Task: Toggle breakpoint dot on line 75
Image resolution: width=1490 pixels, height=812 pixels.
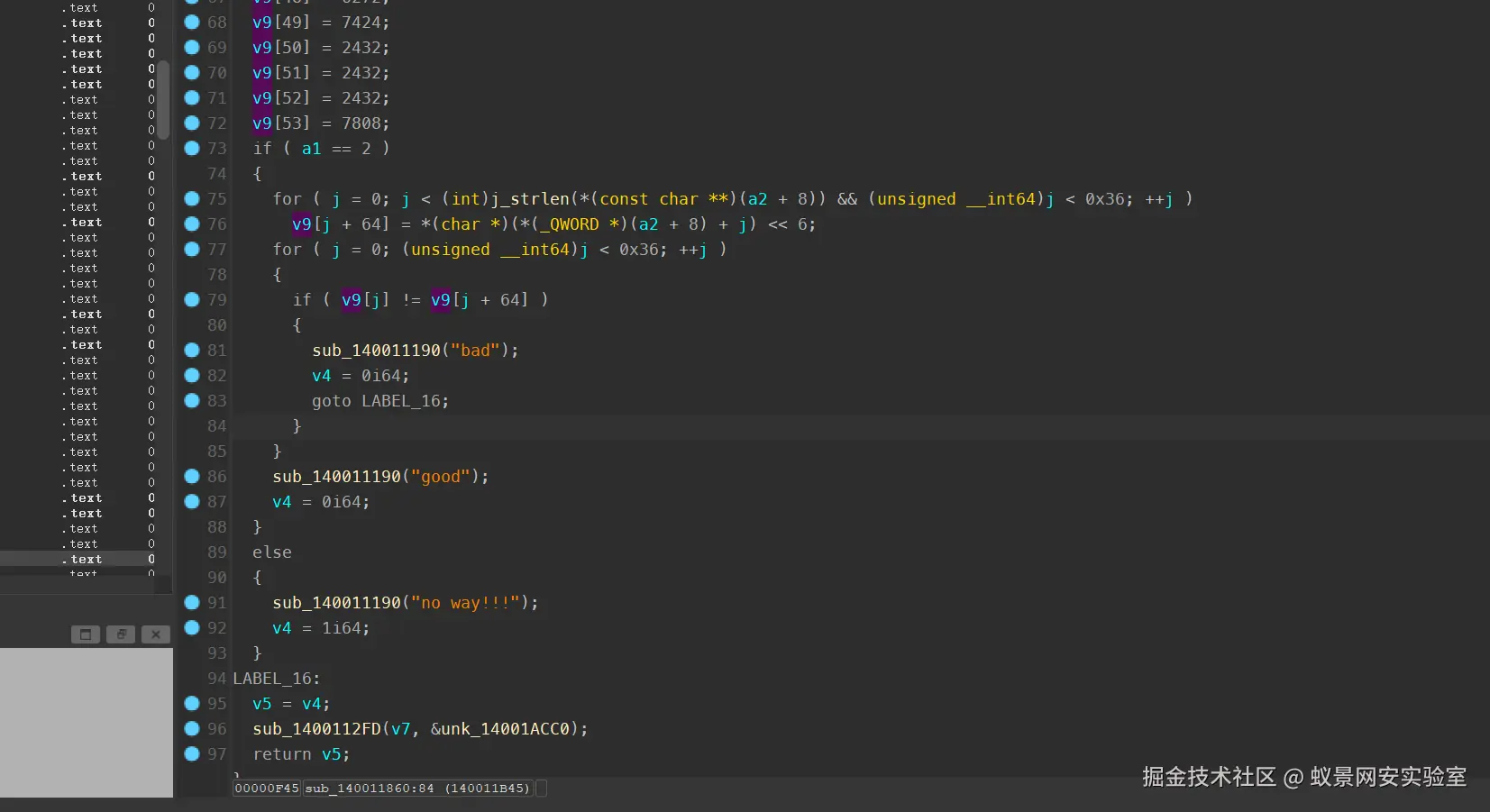Action: pos(192,198)
